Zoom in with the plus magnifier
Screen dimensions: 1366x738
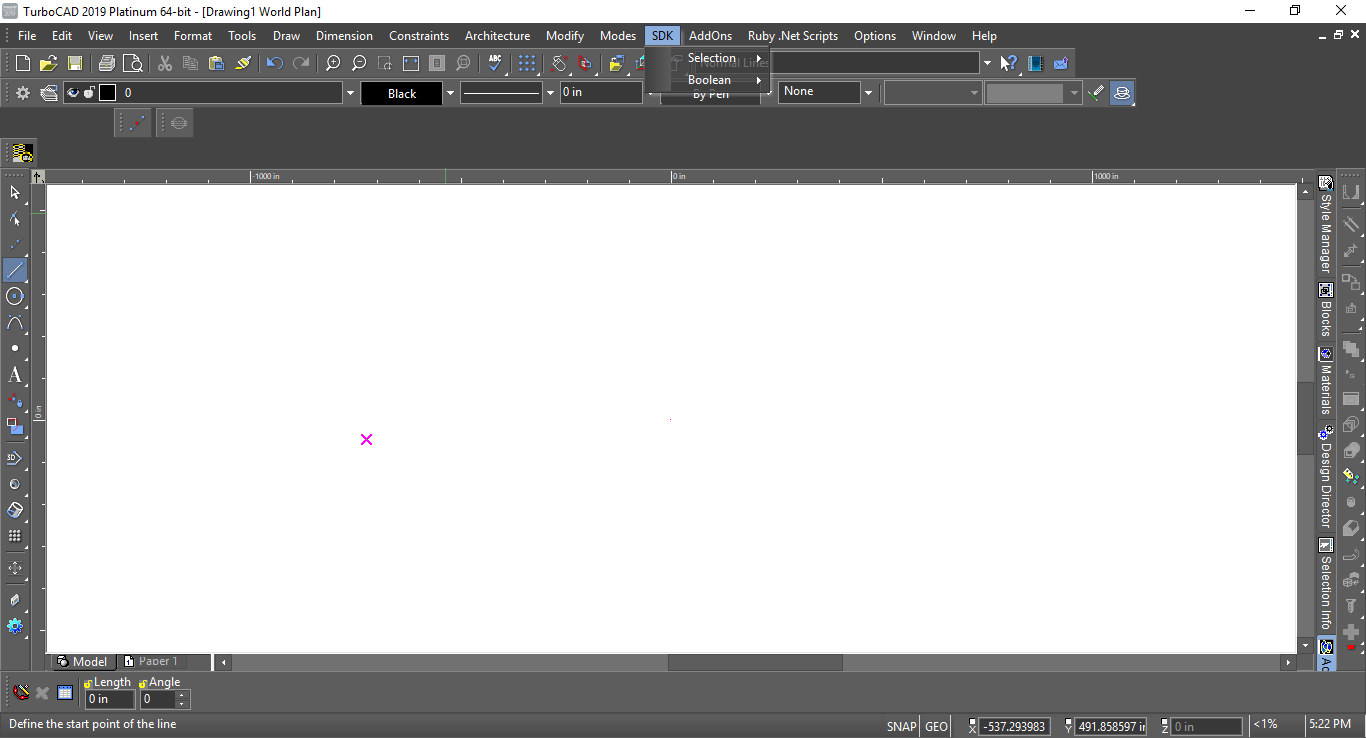tap(333, 63)
